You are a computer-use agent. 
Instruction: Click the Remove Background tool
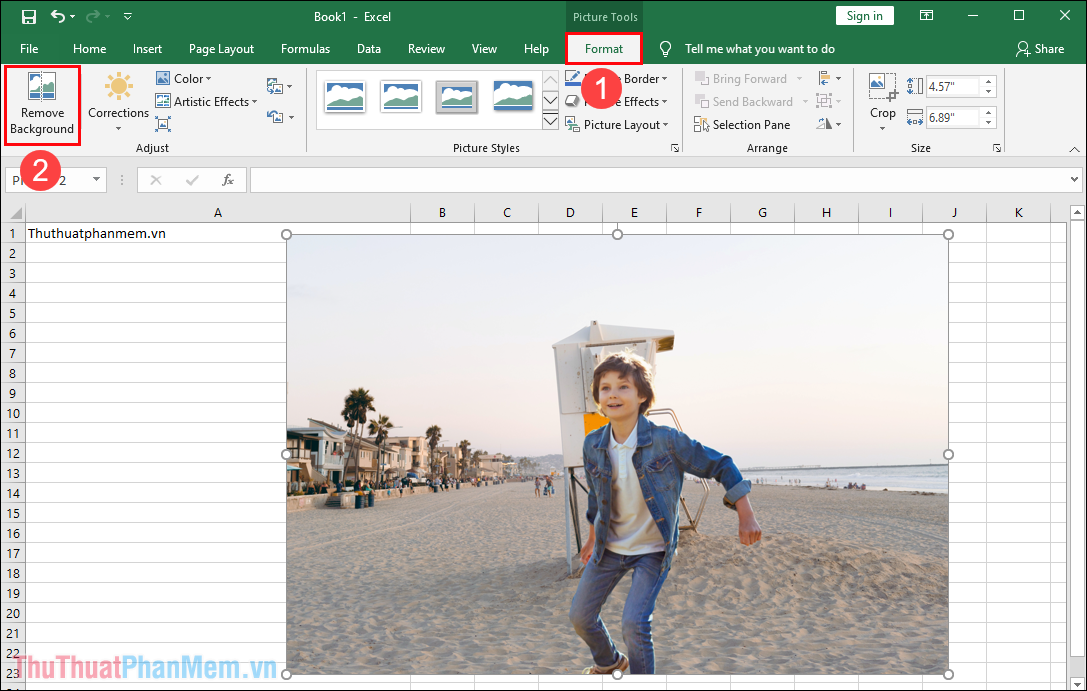(42, 105)
